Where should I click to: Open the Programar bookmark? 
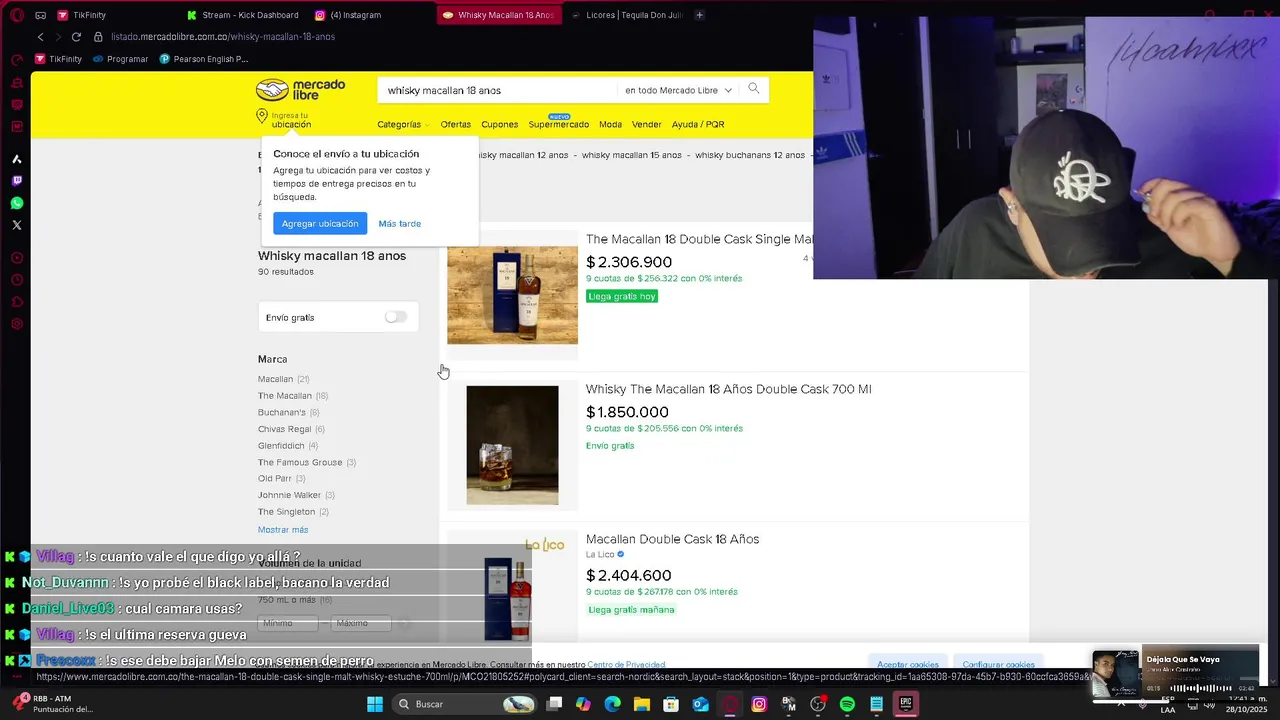point(120,59)
